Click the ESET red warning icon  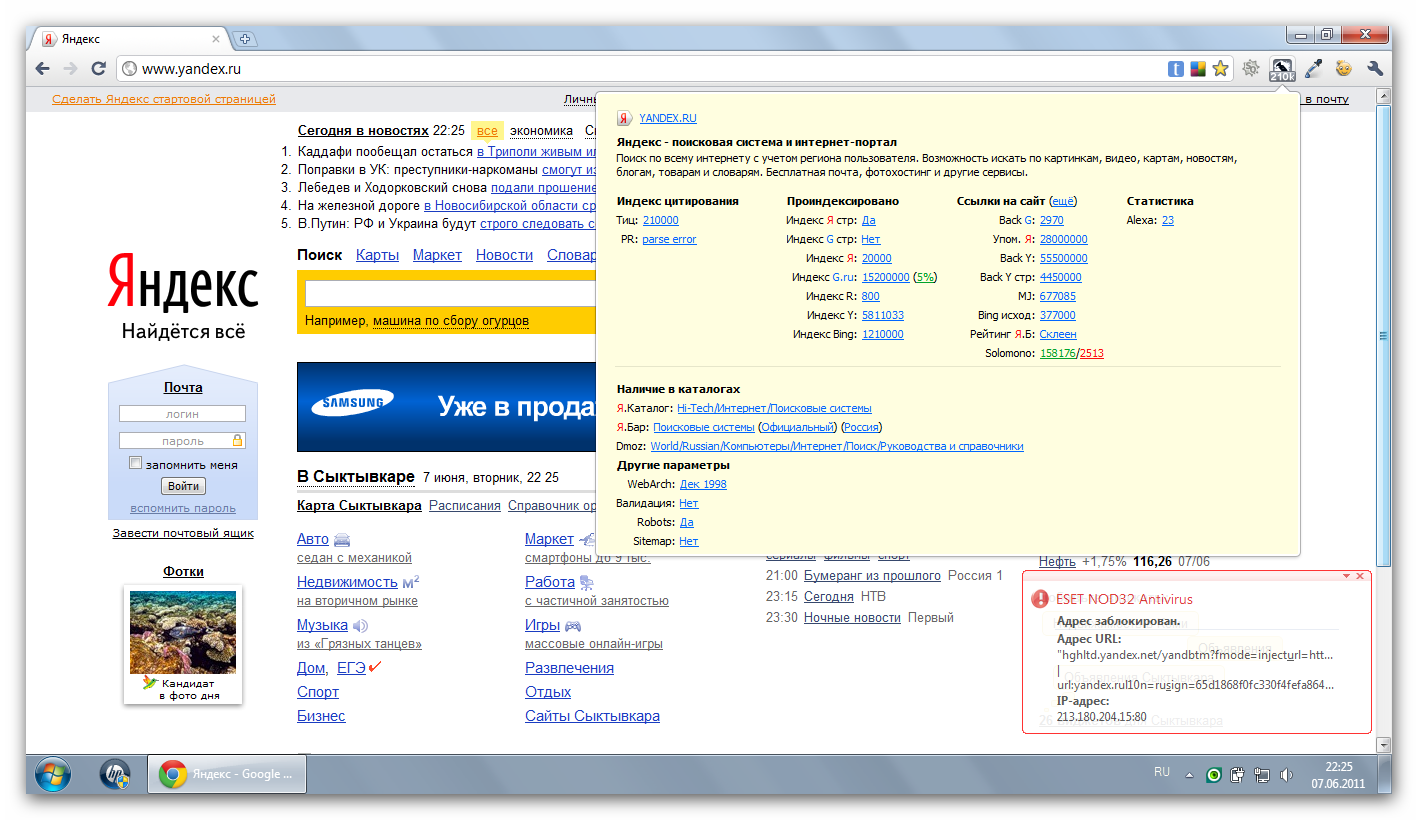[x=1040, y=599]
